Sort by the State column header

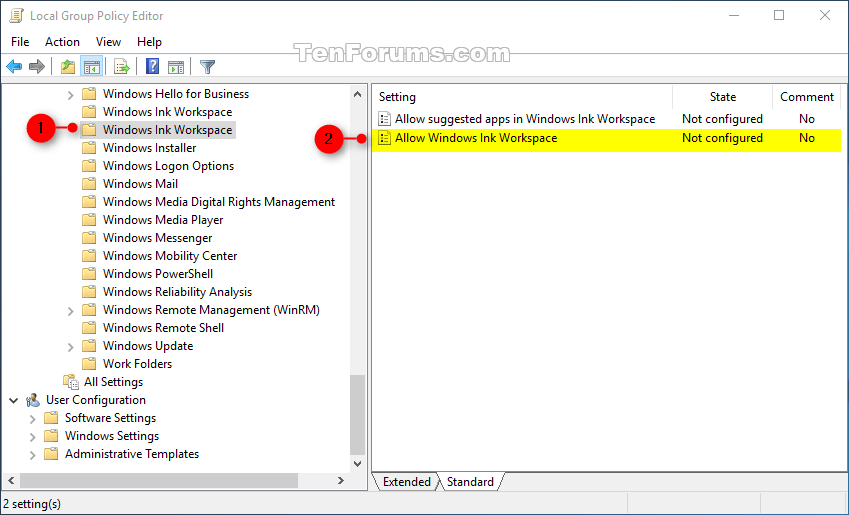click(x=722, y=97)
